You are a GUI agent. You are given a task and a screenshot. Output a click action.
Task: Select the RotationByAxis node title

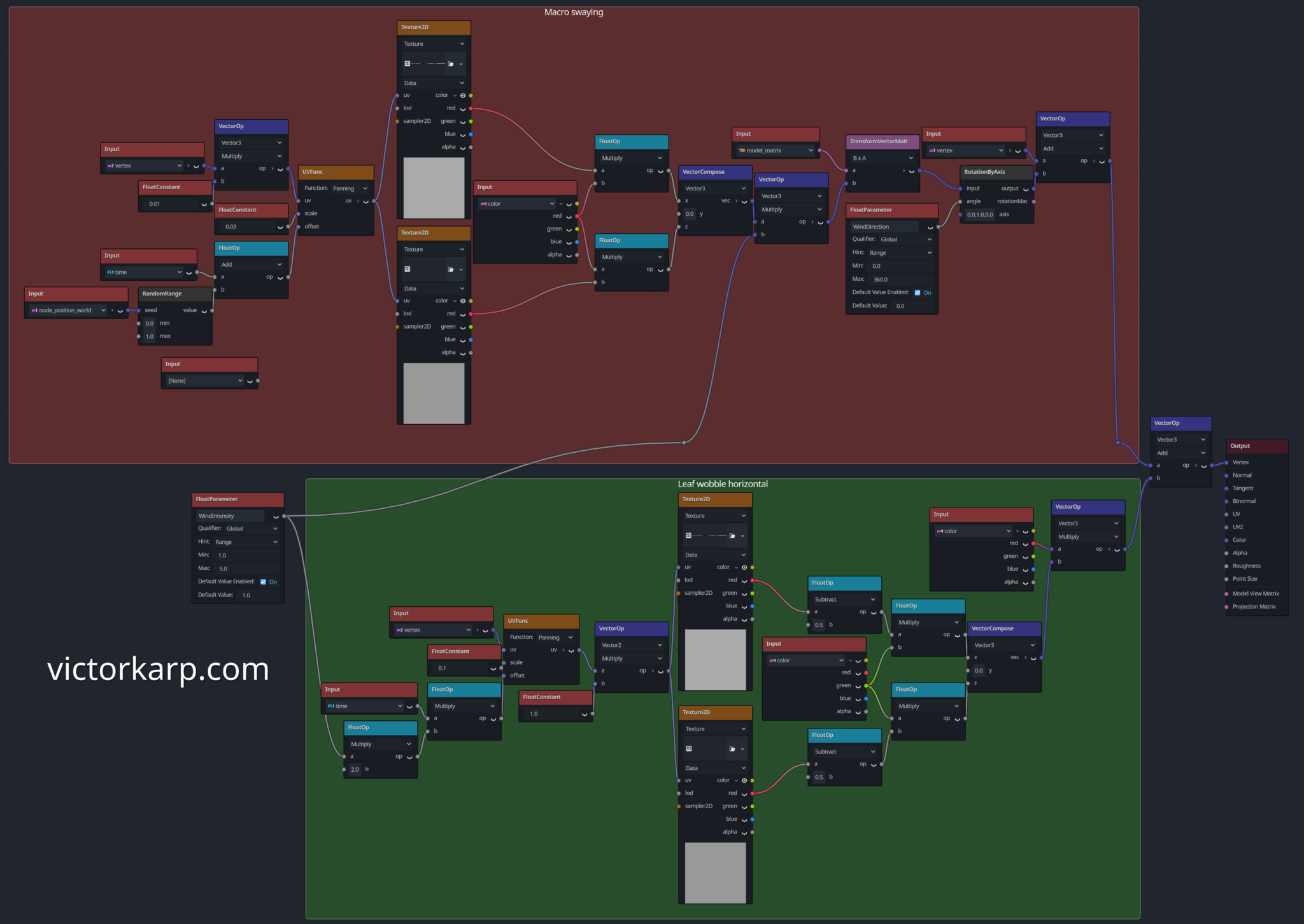(x=984, y=172)
